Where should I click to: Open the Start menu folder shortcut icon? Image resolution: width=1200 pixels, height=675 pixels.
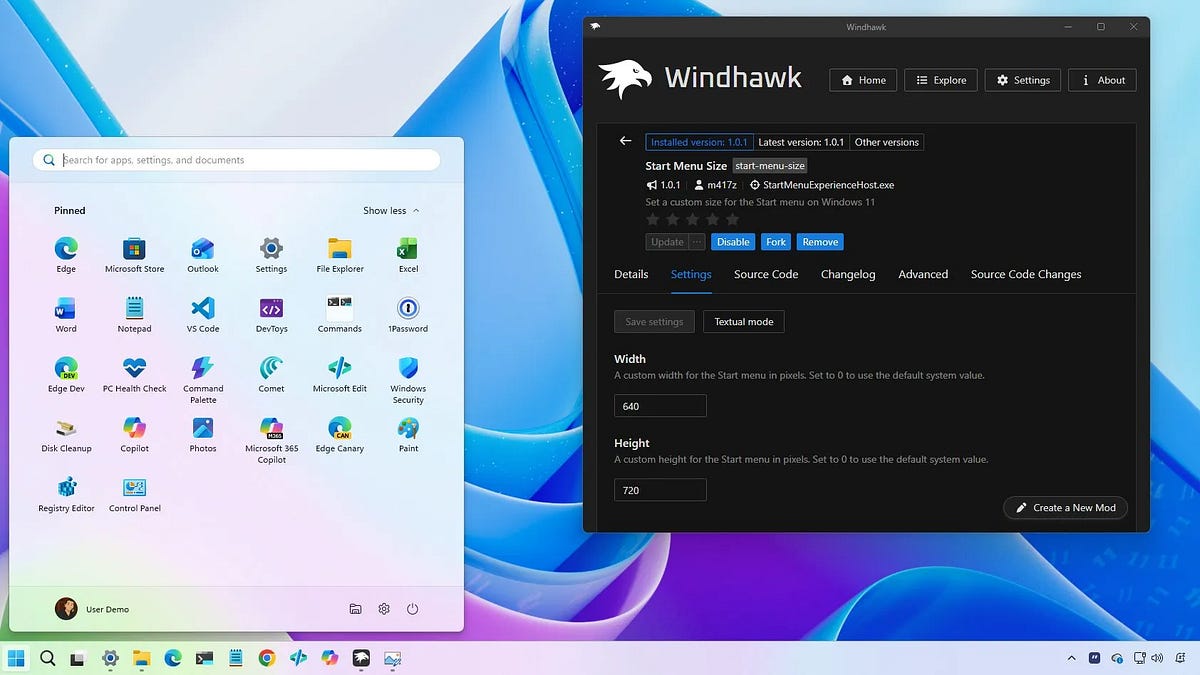pos(355,609)
